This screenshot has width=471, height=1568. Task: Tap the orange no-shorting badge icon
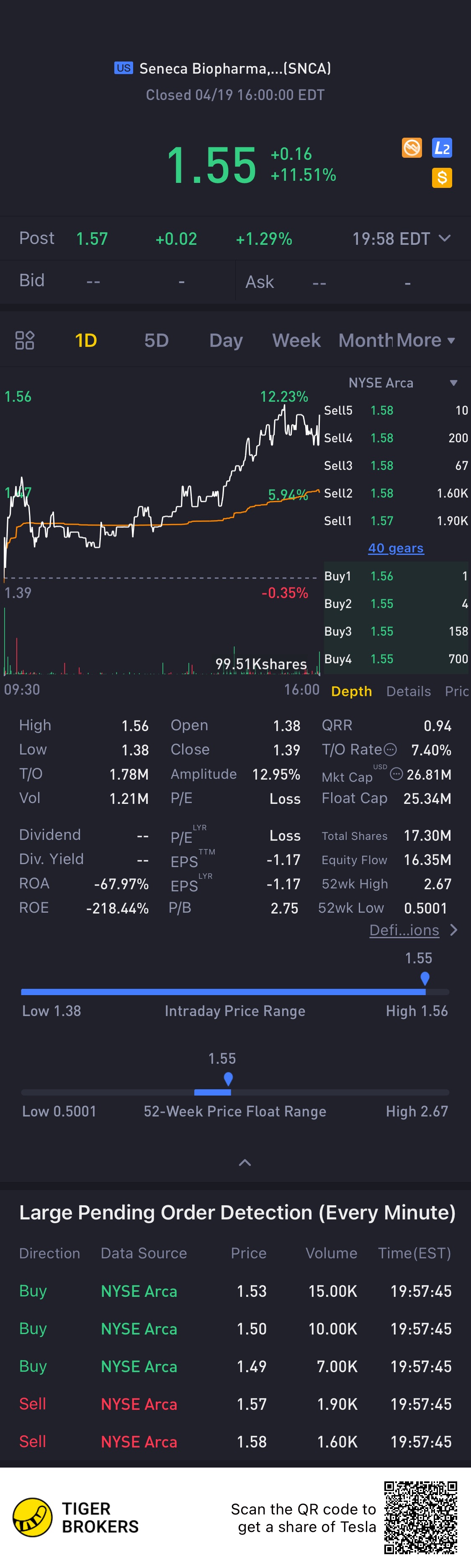coord(412,147)
